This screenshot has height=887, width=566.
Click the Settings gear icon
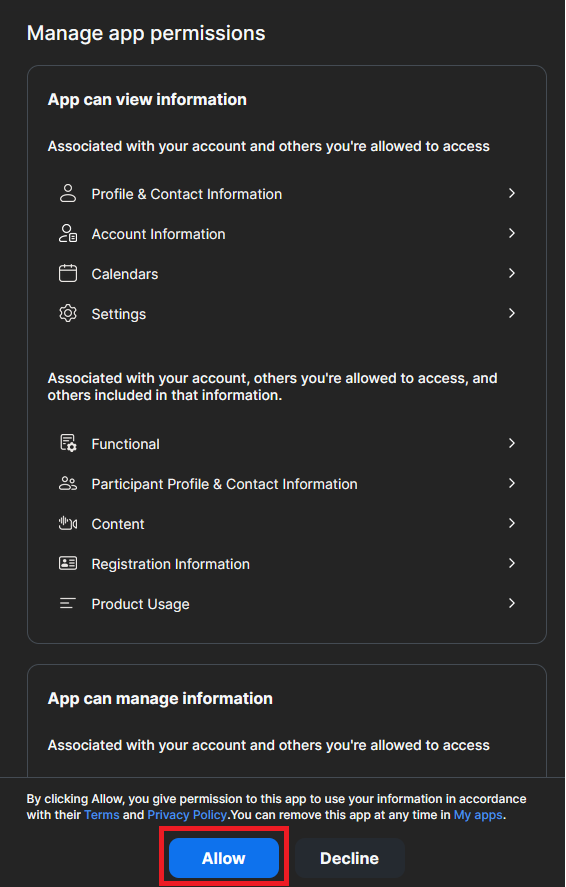coord(68,313)
